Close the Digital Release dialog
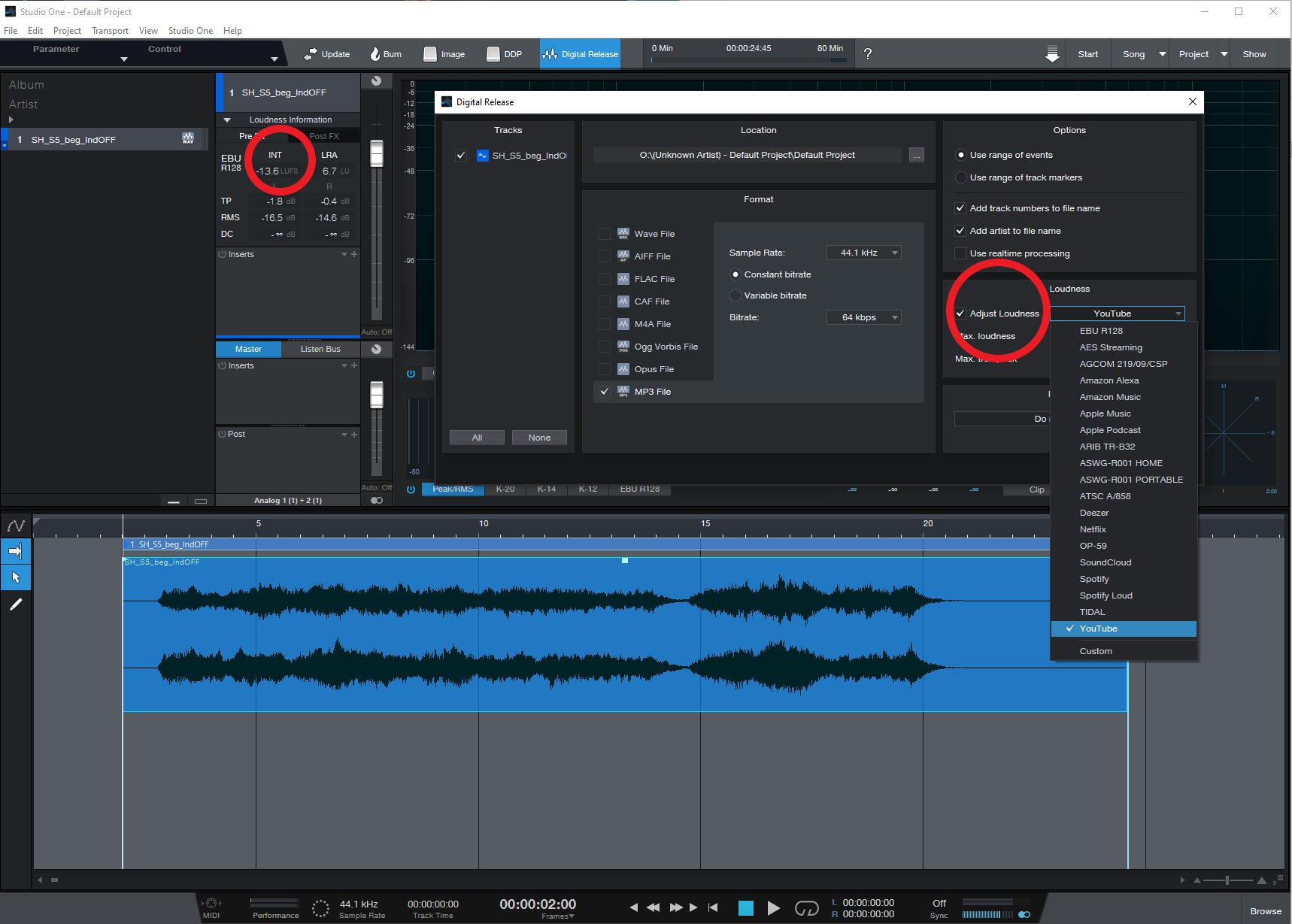Image resolution: width=1292 pixels, height=924 pixels. coord(1193,101)
